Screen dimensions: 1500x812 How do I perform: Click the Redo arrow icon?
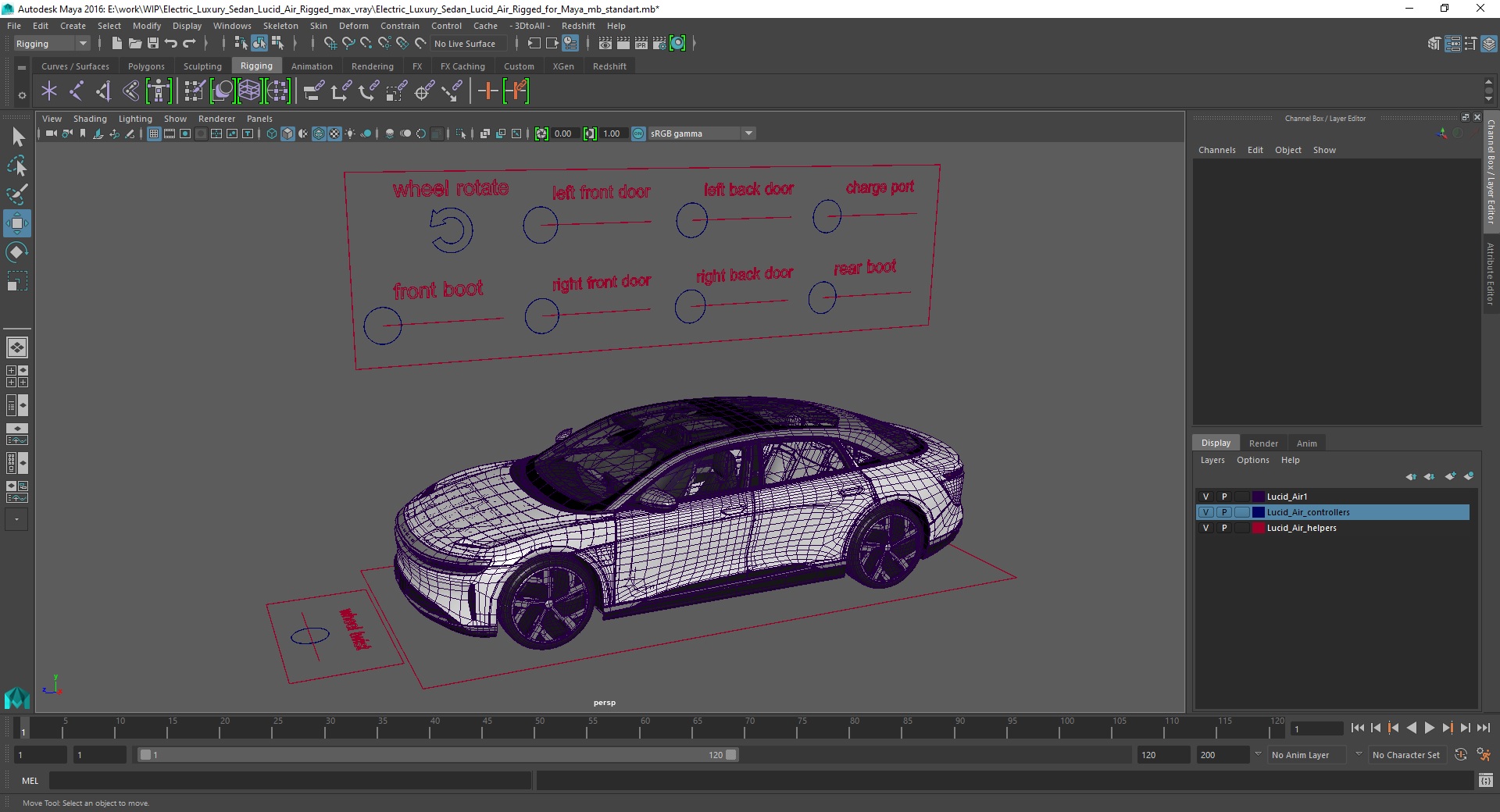tap(189, 44)
